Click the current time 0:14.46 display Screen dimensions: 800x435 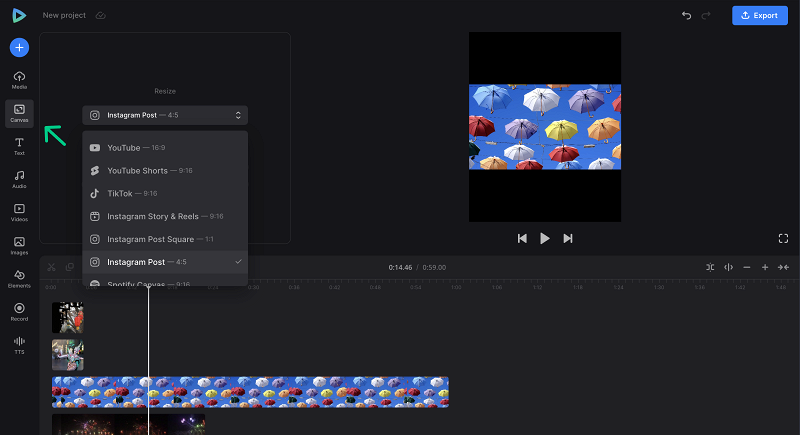click(x=400, y=267)
